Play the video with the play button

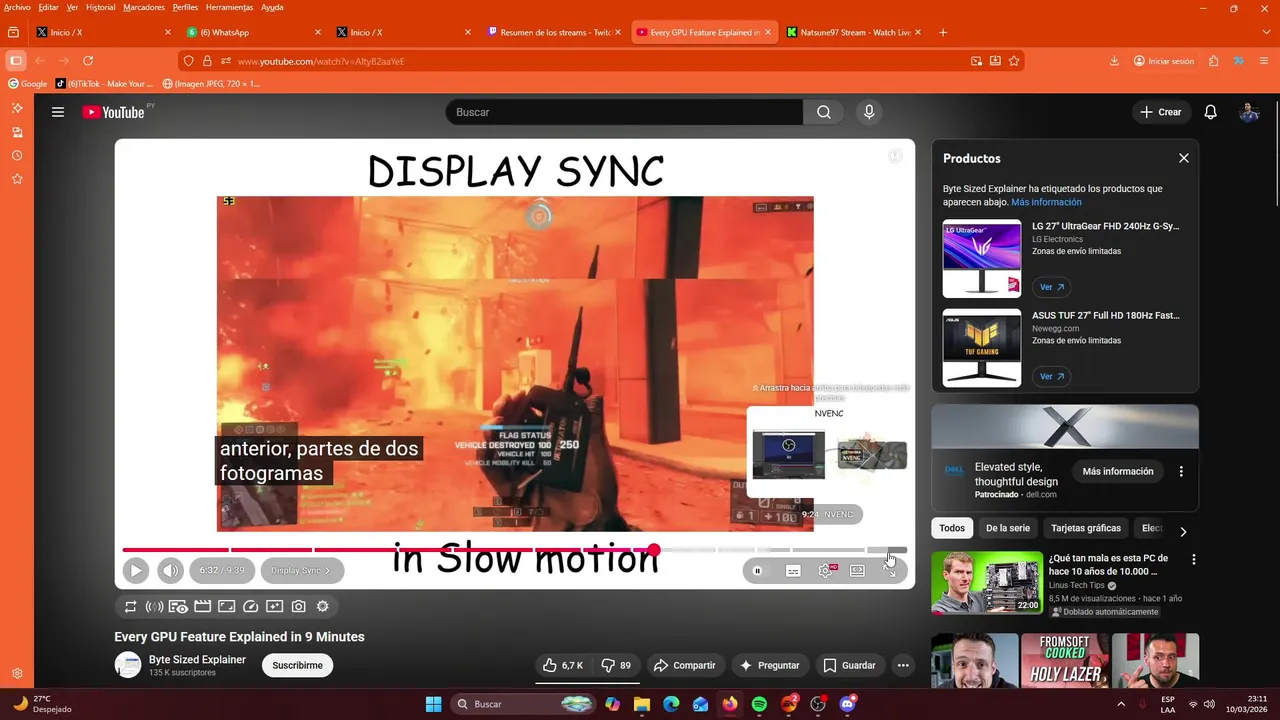136,571
